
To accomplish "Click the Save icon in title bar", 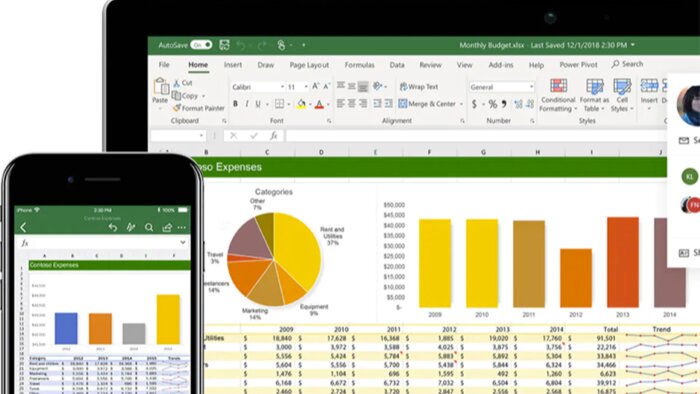I will 224,45.
